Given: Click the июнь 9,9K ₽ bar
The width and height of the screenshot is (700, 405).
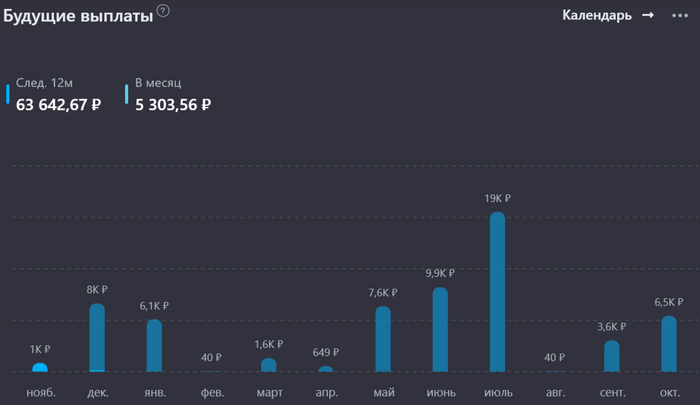Looking at the screenshot, I should tap(440, 329).
